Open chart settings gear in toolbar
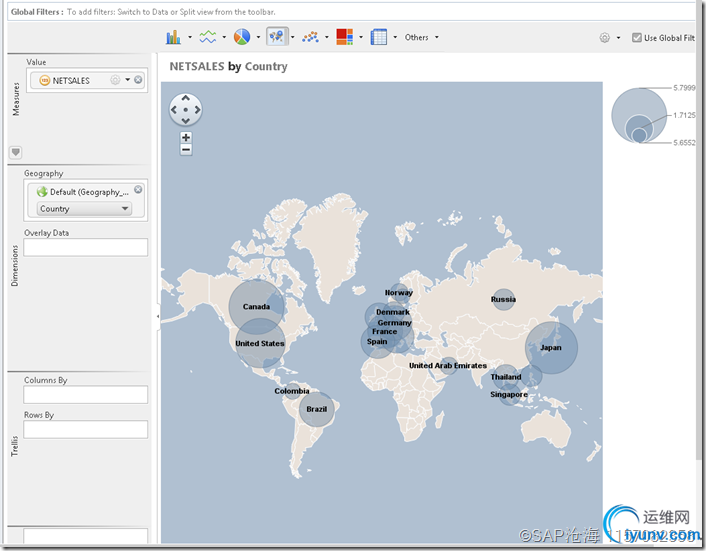The image size is (706, 551). pyautogui.click(x=605, y=38)
